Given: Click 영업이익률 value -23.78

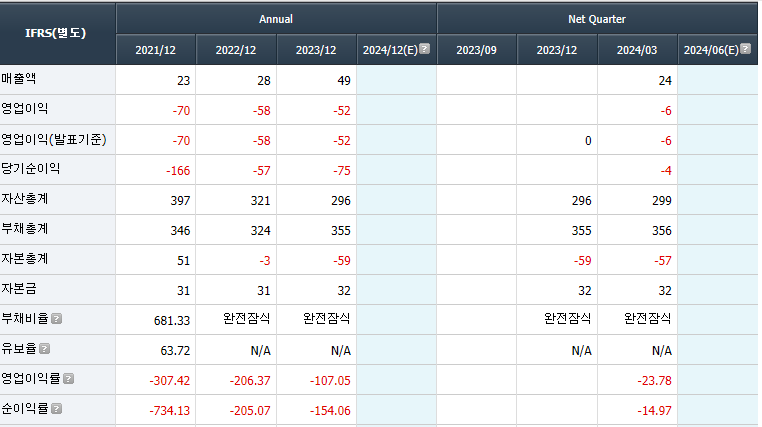Looking at the screenshot, I should point(655,381).
